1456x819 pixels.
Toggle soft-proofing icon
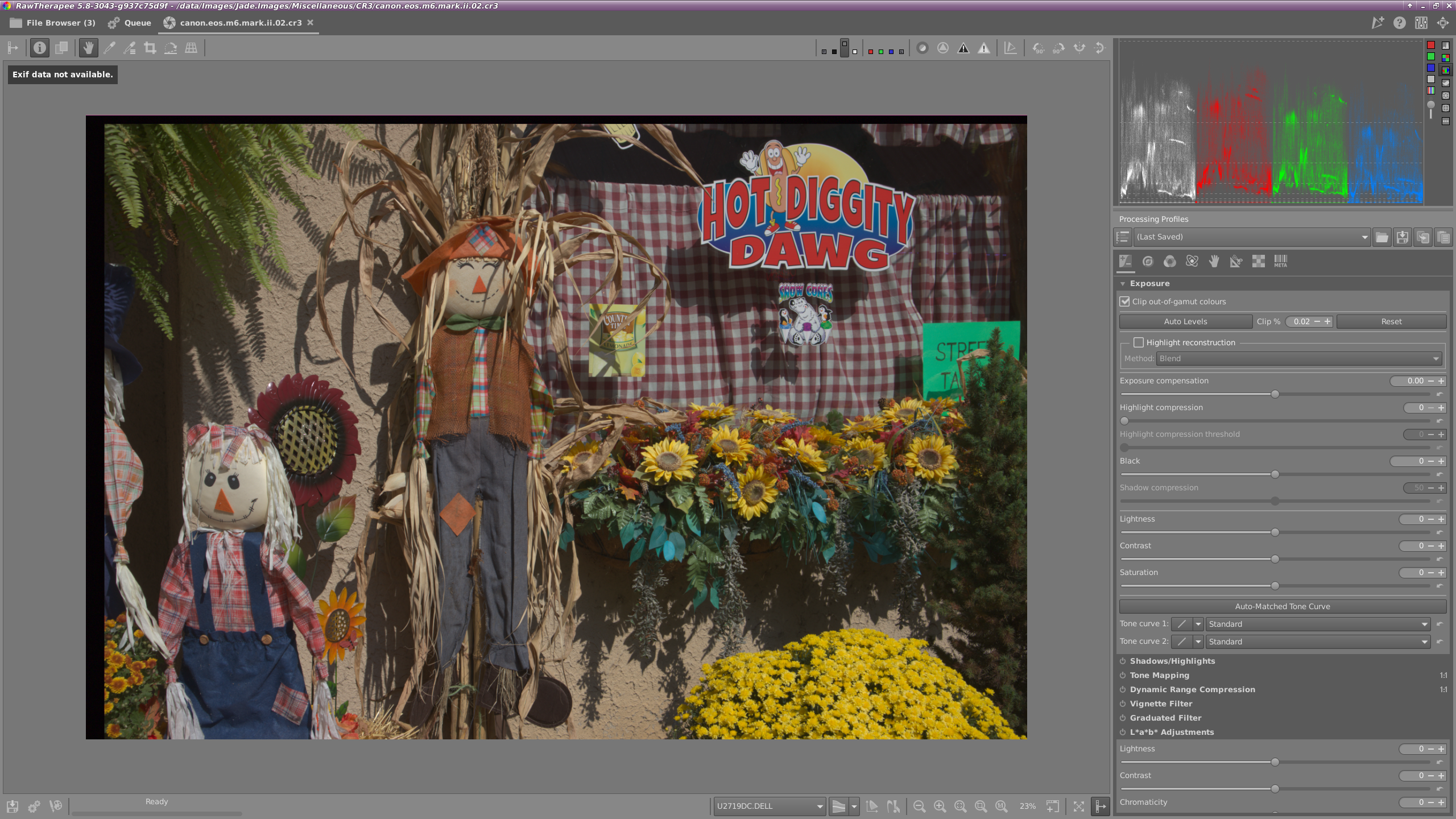(871, 806)
